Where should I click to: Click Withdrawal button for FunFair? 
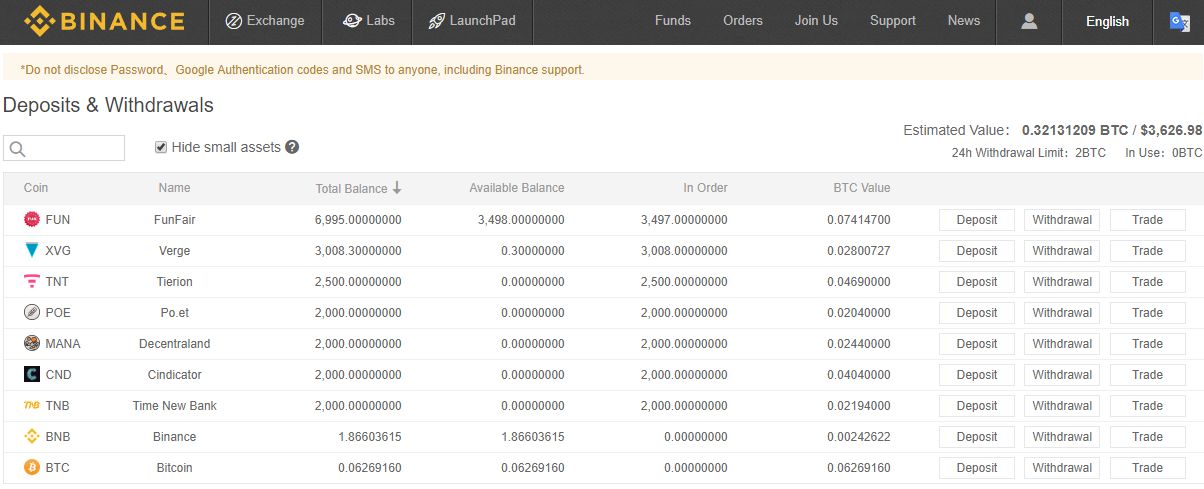point(1061,220)
